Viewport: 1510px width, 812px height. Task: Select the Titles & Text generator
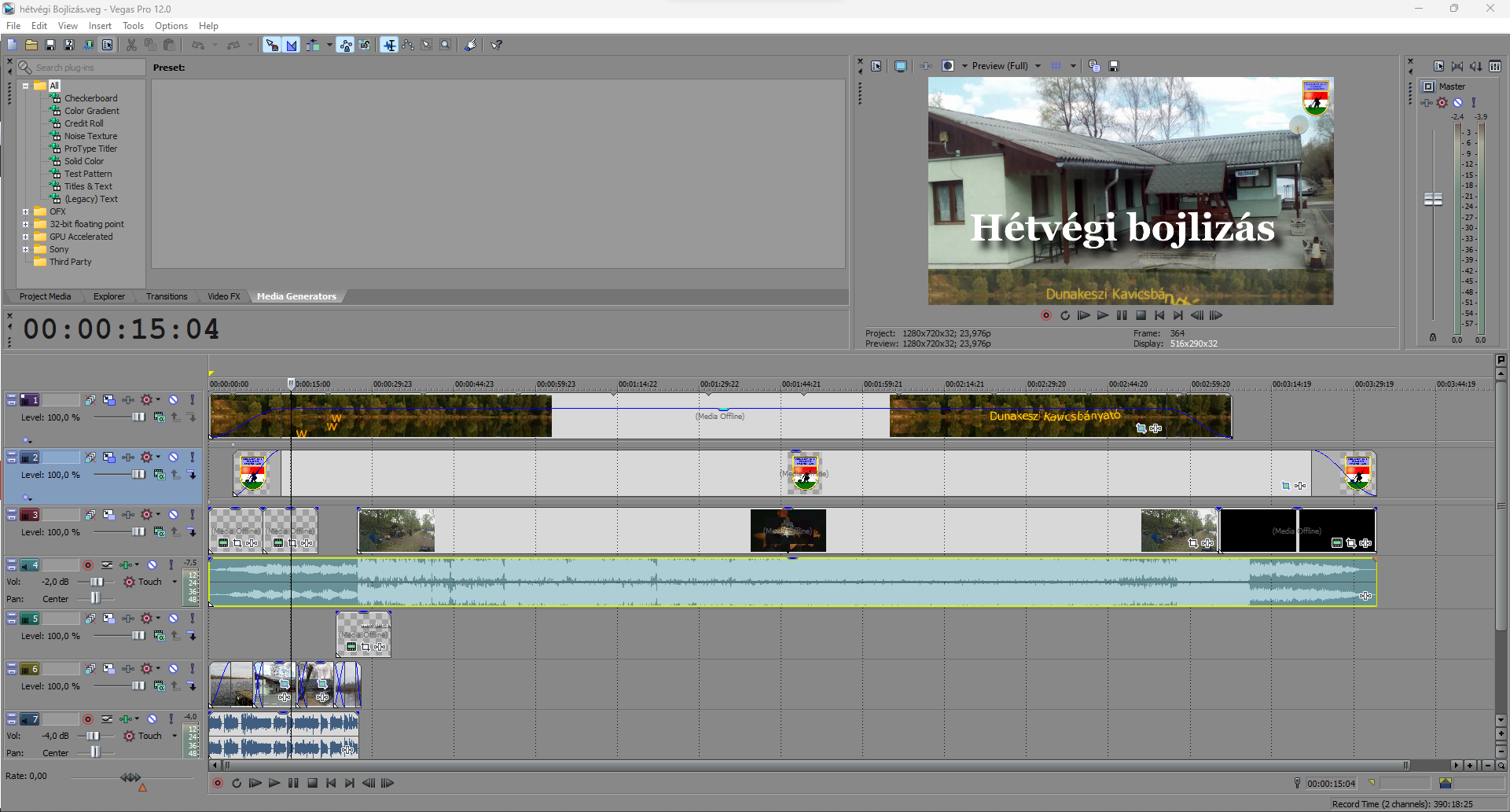click(88, 186)
